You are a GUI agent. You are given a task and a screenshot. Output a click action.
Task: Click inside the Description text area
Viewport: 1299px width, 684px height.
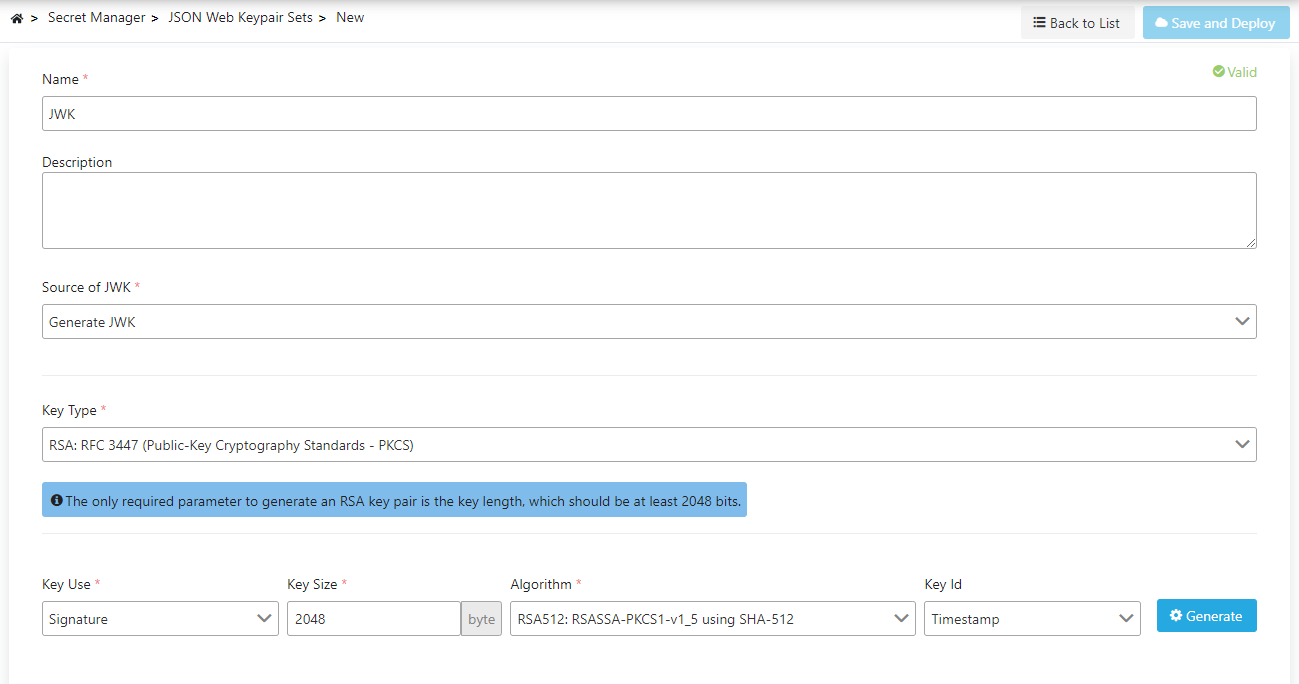click(x=648, y=210)
